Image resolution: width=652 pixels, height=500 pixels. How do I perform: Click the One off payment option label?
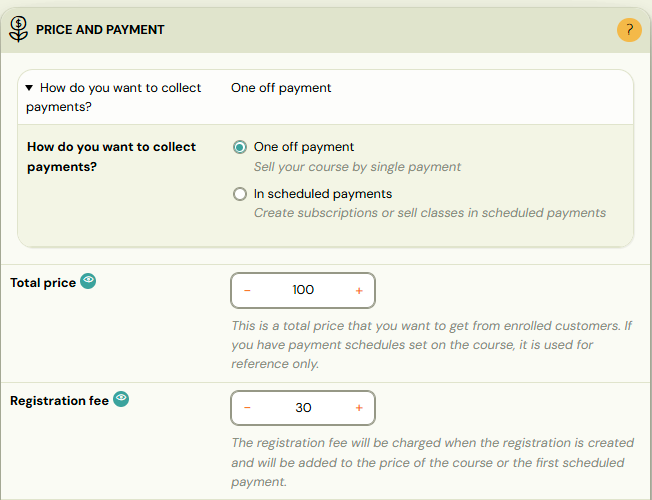304,147
